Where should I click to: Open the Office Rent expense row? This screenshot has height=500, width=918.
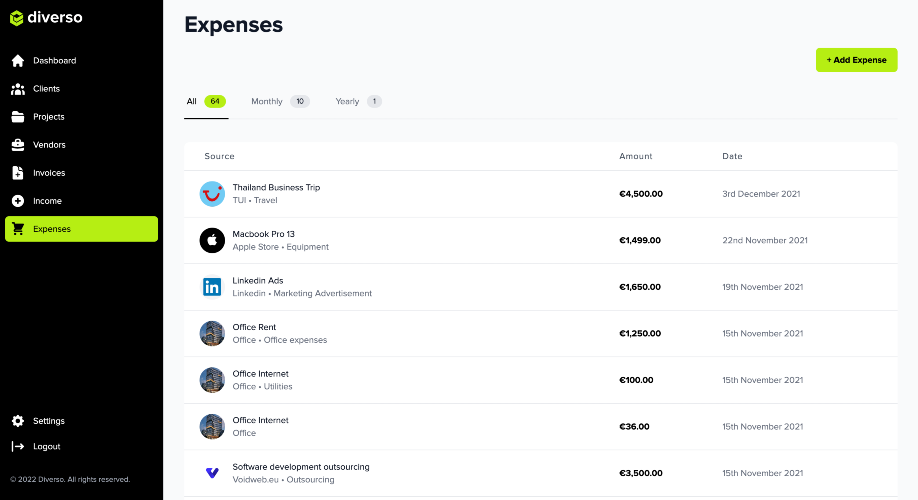[x=254, y=328]
